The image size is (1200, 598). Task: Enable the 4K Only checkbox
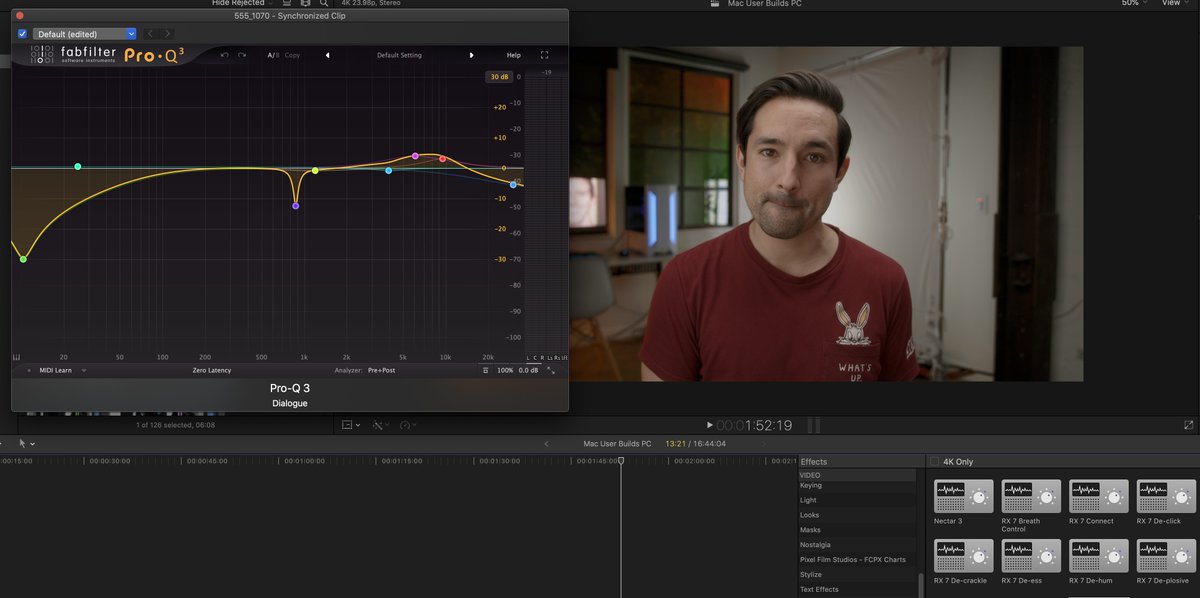(x=934, y=462)
